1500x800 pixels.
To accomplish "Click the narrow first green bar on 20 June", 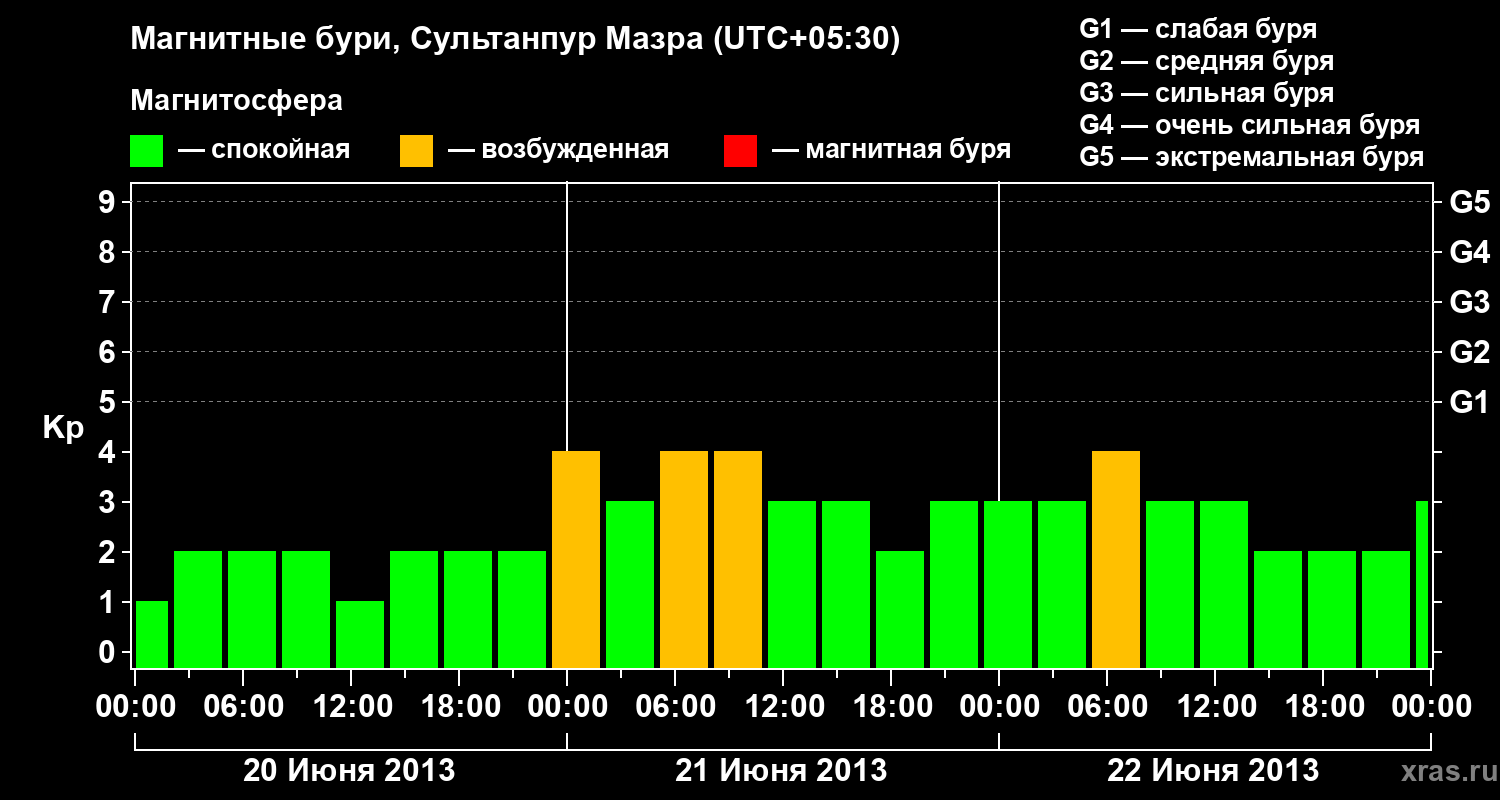I will tap(152, 634).
